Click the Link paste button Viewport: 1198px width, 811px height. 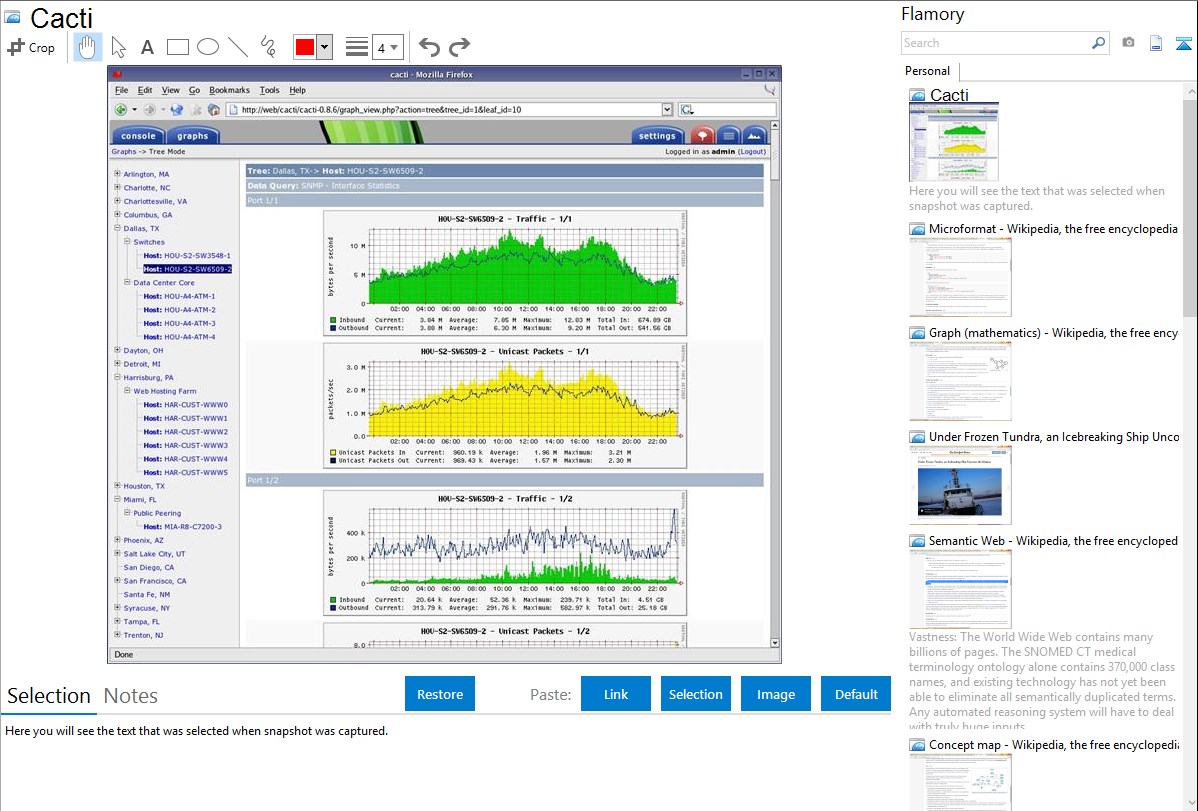click(616, 694)
